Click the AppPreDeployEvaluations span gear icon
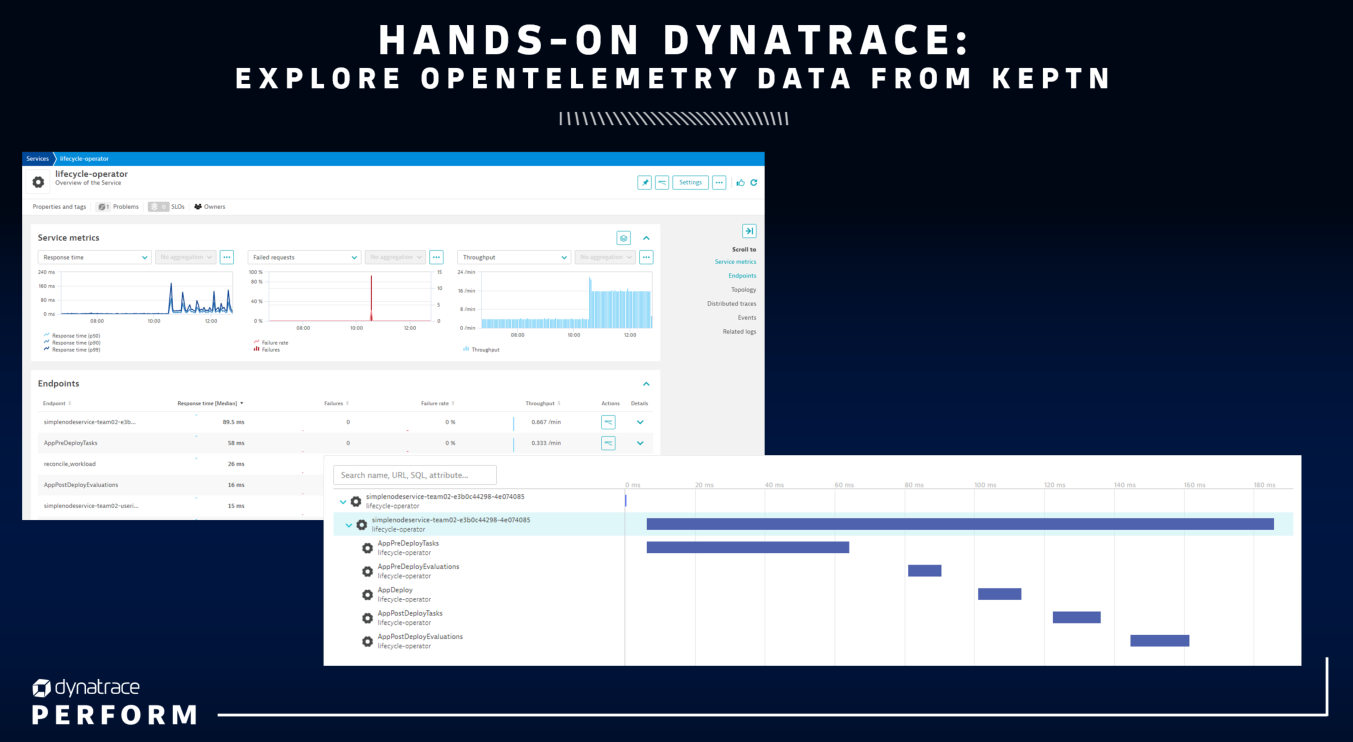The image size is (1353, 742). tap(367, 571)
